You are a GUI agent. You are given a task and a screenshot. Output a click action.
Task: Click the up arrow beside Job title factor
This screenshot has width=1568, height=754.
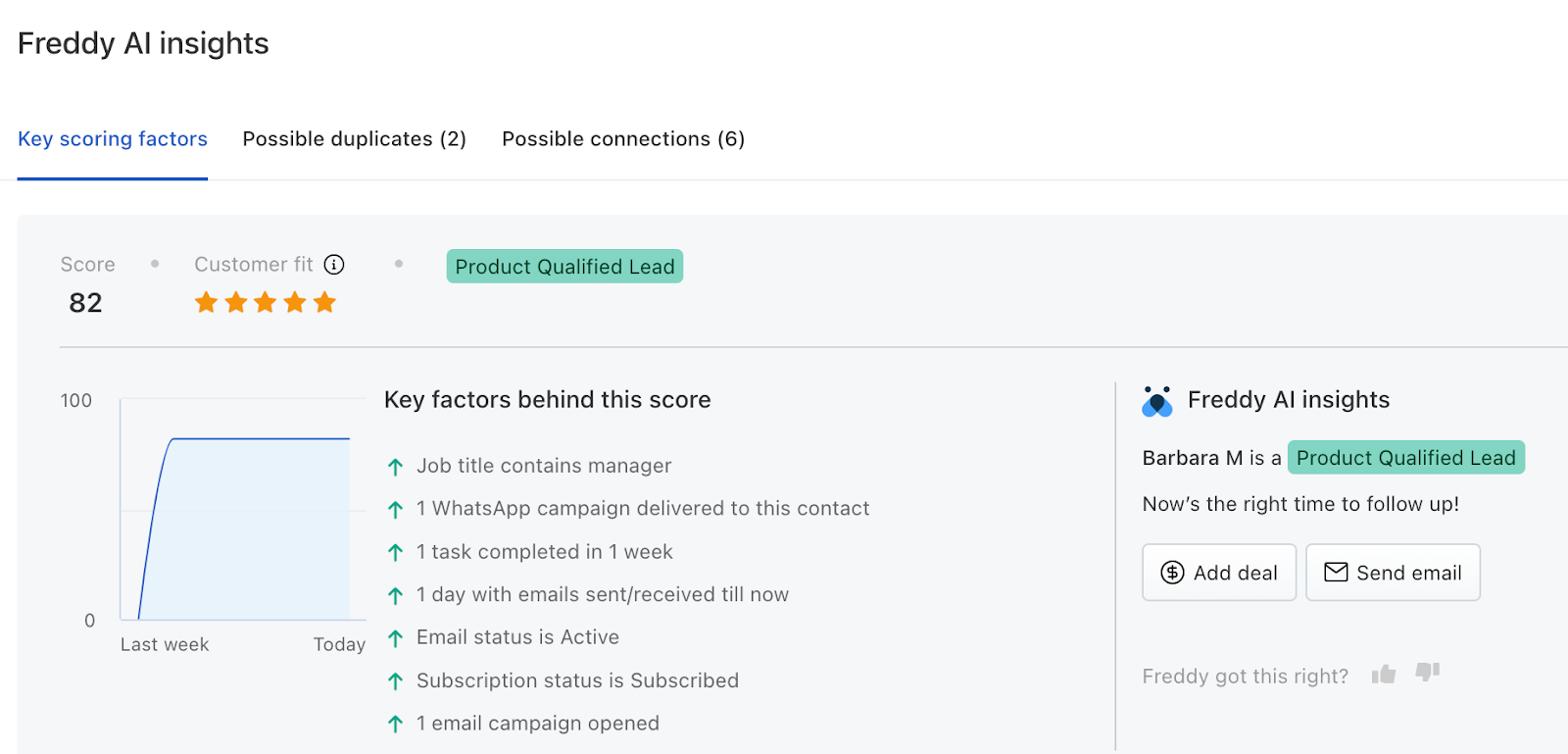click(395, 467)
